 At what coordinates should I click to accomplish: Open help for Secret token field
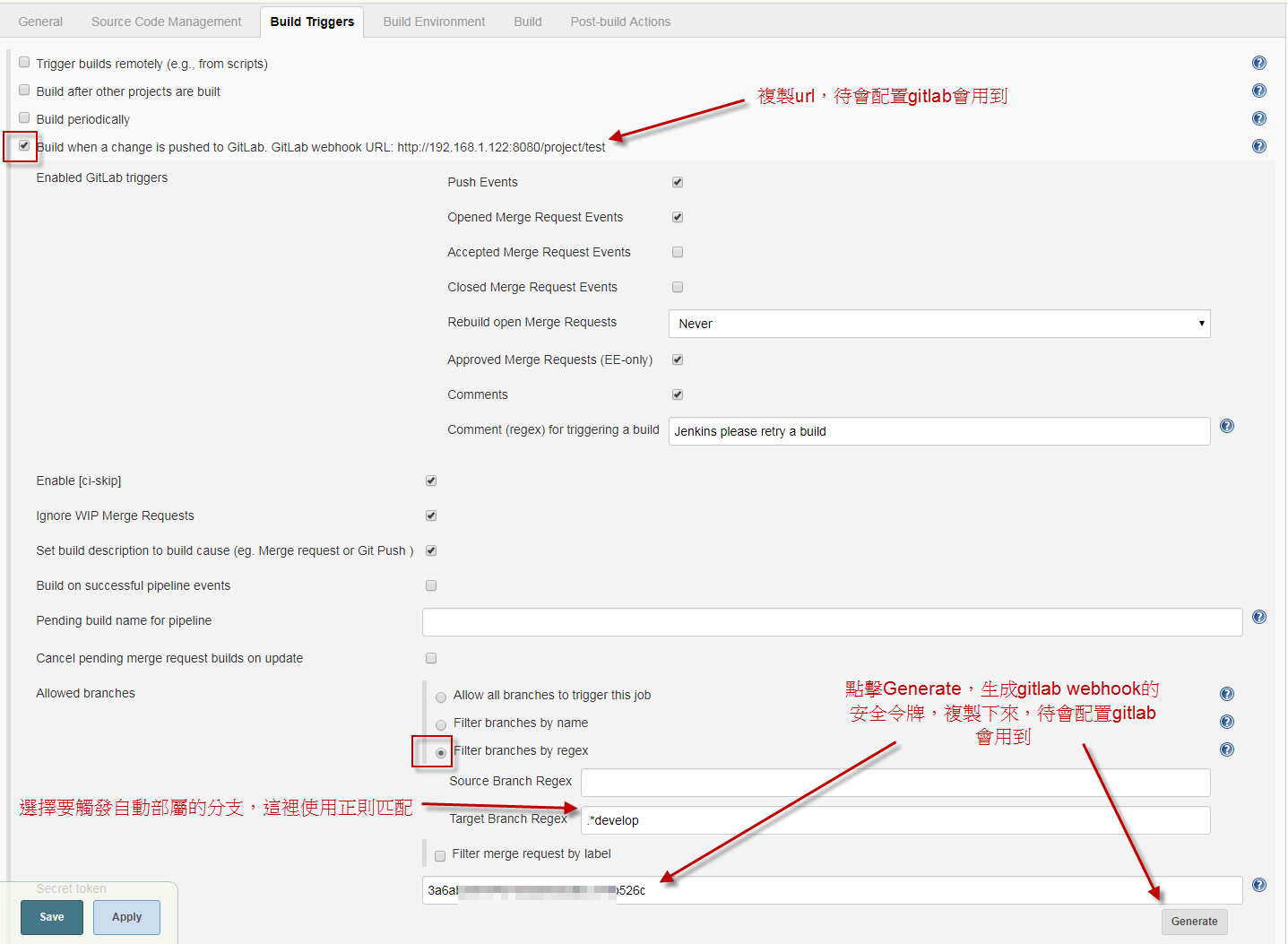1259,885
